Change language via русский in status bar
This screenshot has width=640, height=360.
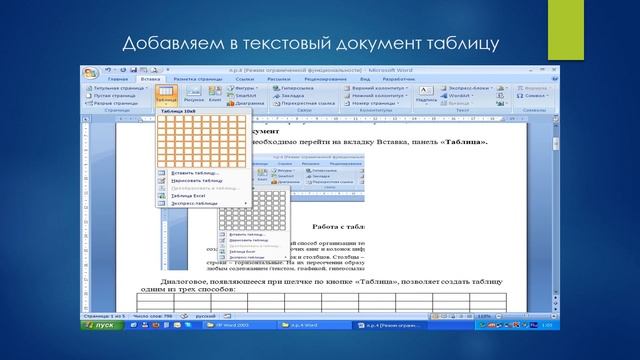click(205, 316)
